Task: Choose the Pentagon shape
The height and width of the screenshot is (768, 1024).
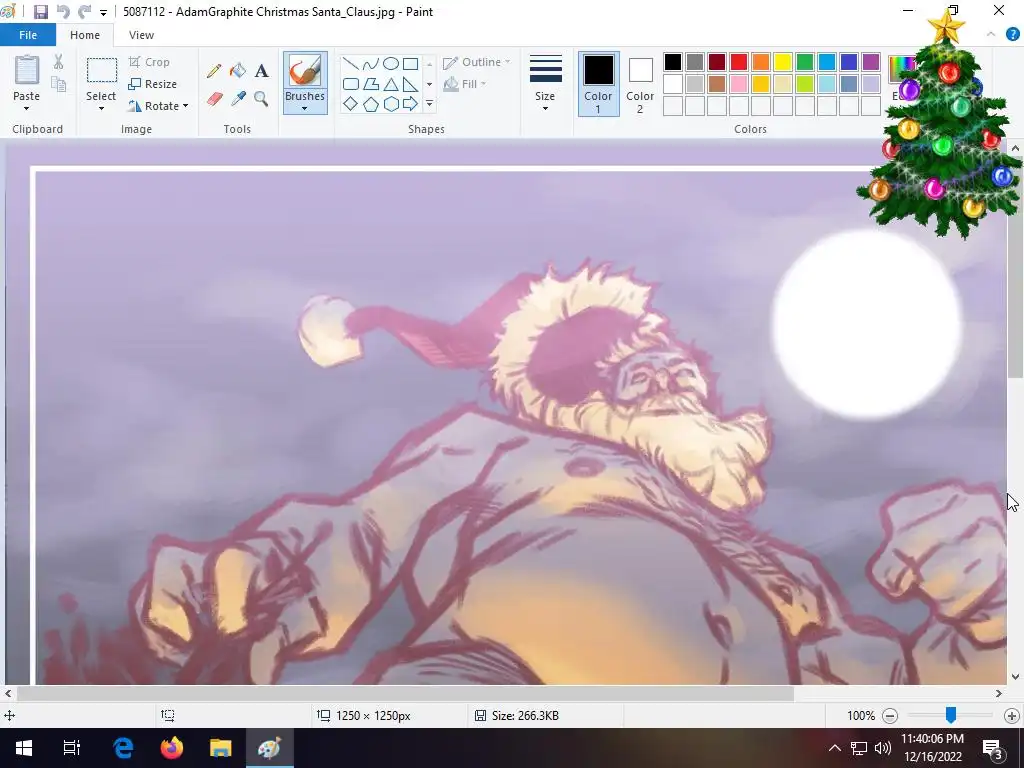Action: [x=370, y=104]
